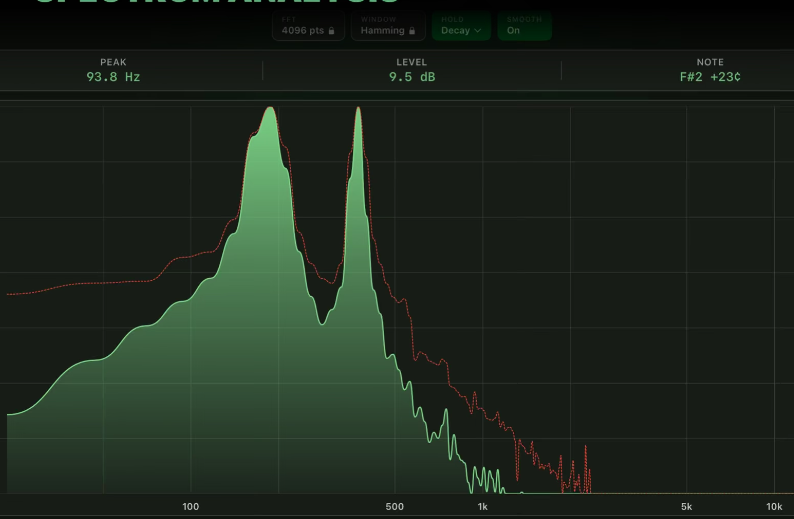Click the LEVEL label
794x519 pixels.
pos(412,62)
